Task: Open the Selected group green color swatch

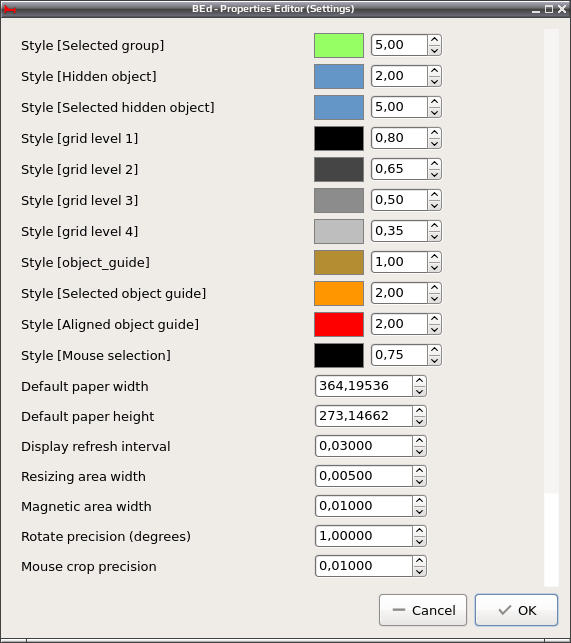Action: pyautogui.click(x=339, y=46)
